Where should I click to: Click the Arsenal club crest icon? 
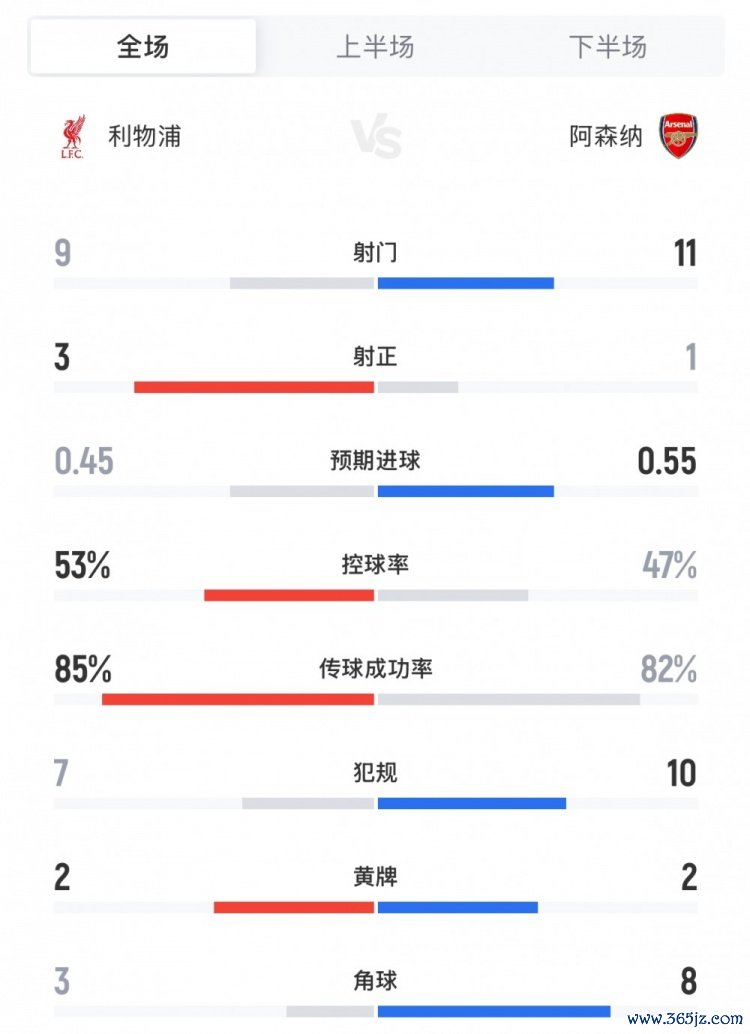point(678,136)
